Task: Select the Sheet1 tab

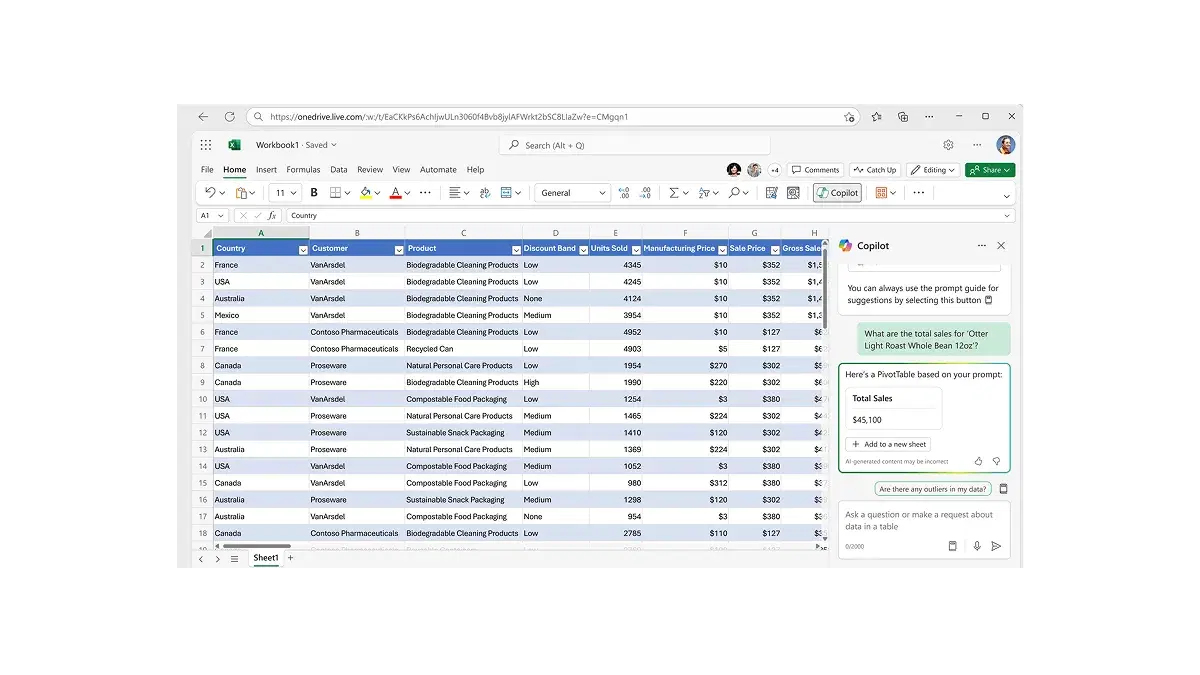Action: click(x=266, y=558)
